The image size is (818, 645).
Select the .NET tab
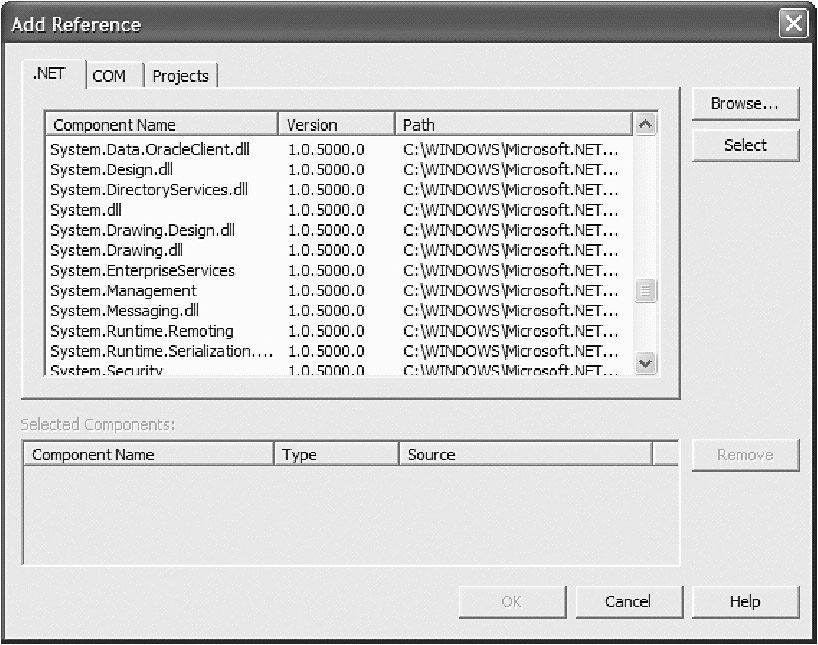49,75
